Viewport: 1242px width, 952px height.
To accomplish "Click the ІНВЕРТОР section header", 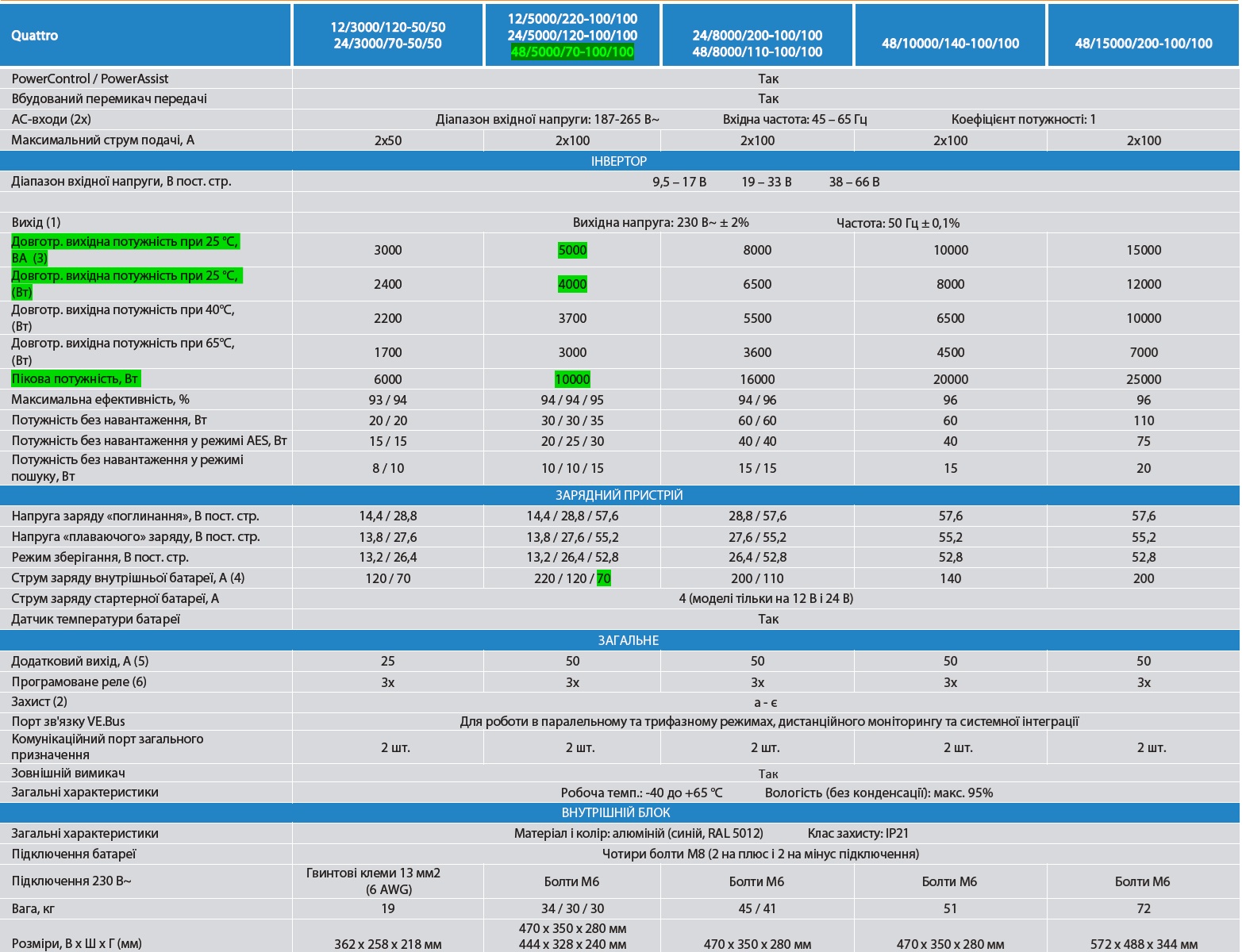I will (619, 161).
